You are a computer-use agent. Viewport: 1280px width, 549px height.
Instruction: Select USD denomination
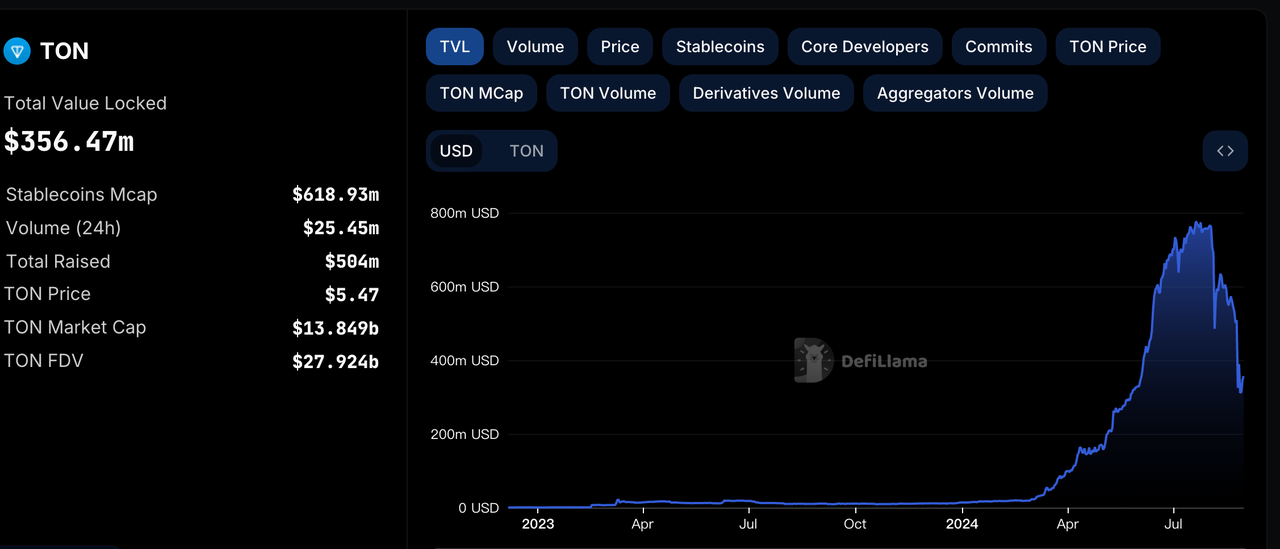click(x=456, y=151)
